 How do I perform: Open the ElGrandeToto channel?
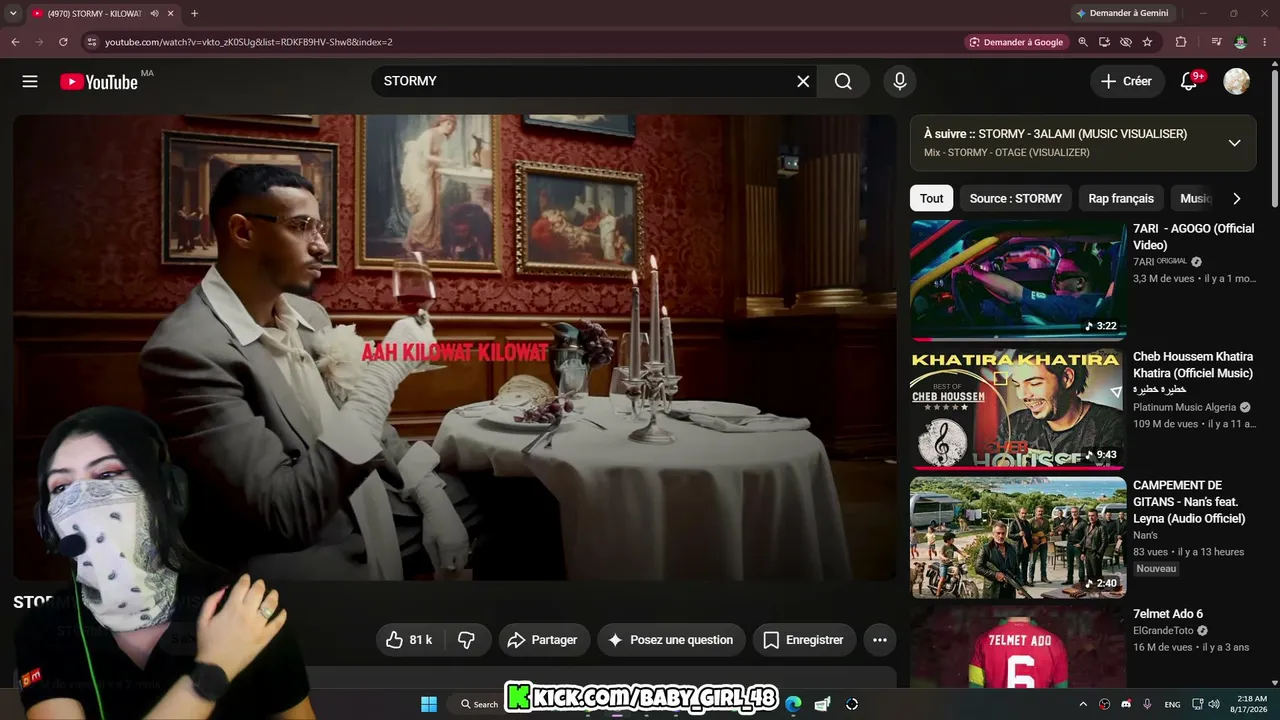click(1163, 631)
